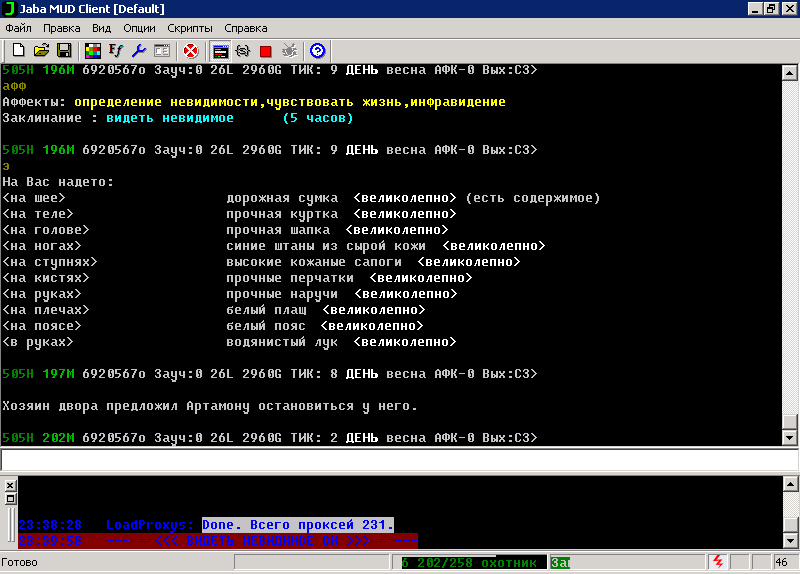
Task: Click the command input field
Action: (x=400, y=460)
